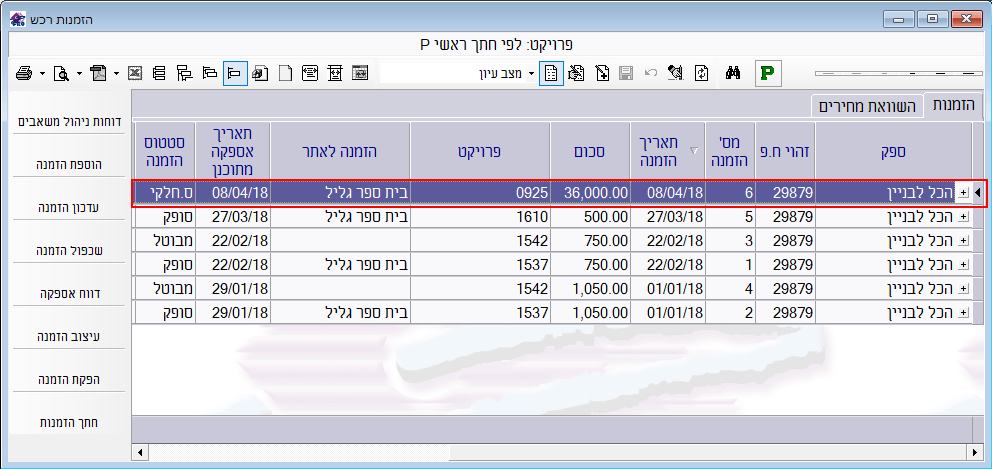Open the dropdown arrow beside the printer icon
992x469 pixels.
(43, 73)
